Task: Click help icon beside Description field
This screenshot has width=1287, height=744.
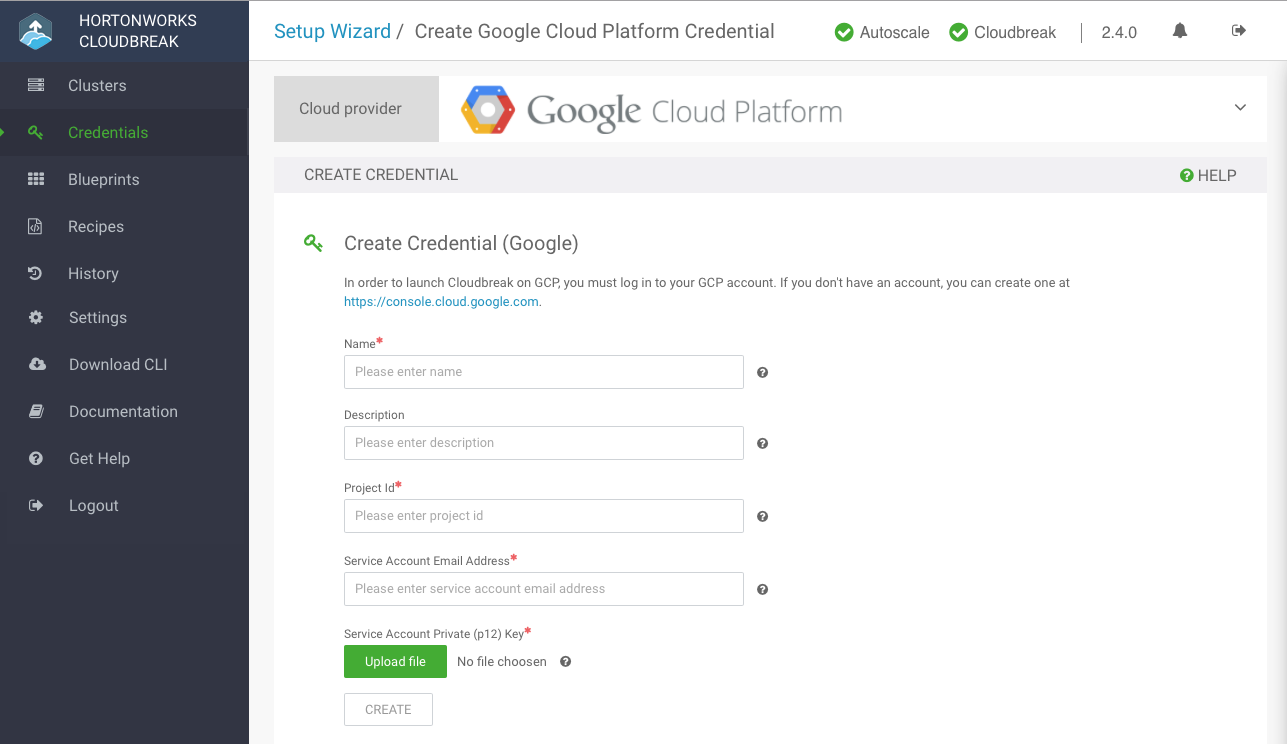Action: 762,443
